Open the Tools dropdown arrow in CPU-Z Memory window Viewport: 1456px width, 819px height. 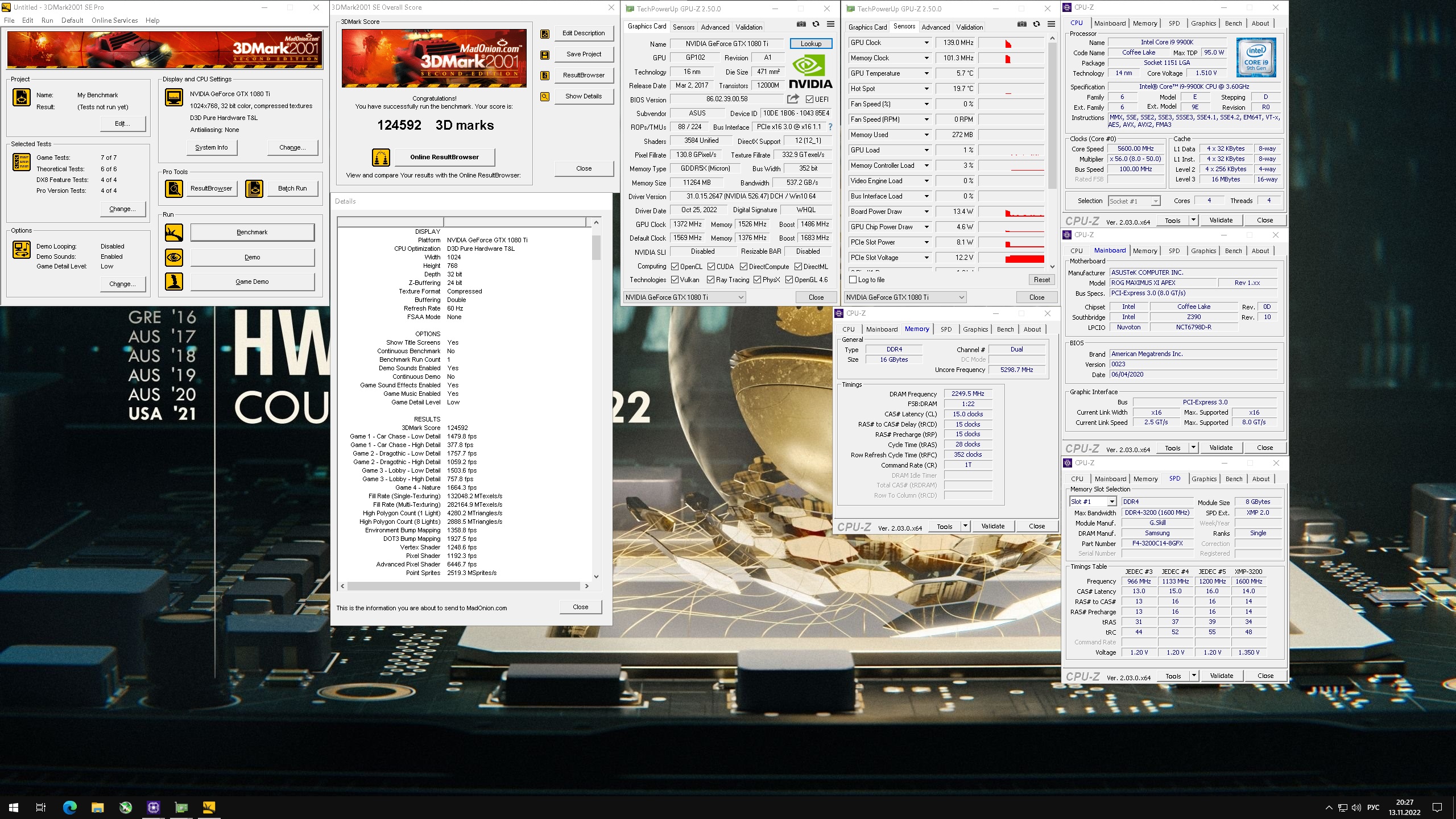pyautogui.click(x=965, y=526)
